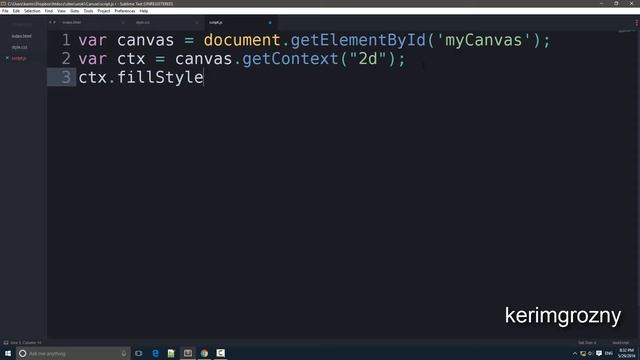
Task: Select the script.js tab
Action: (216, 22)
